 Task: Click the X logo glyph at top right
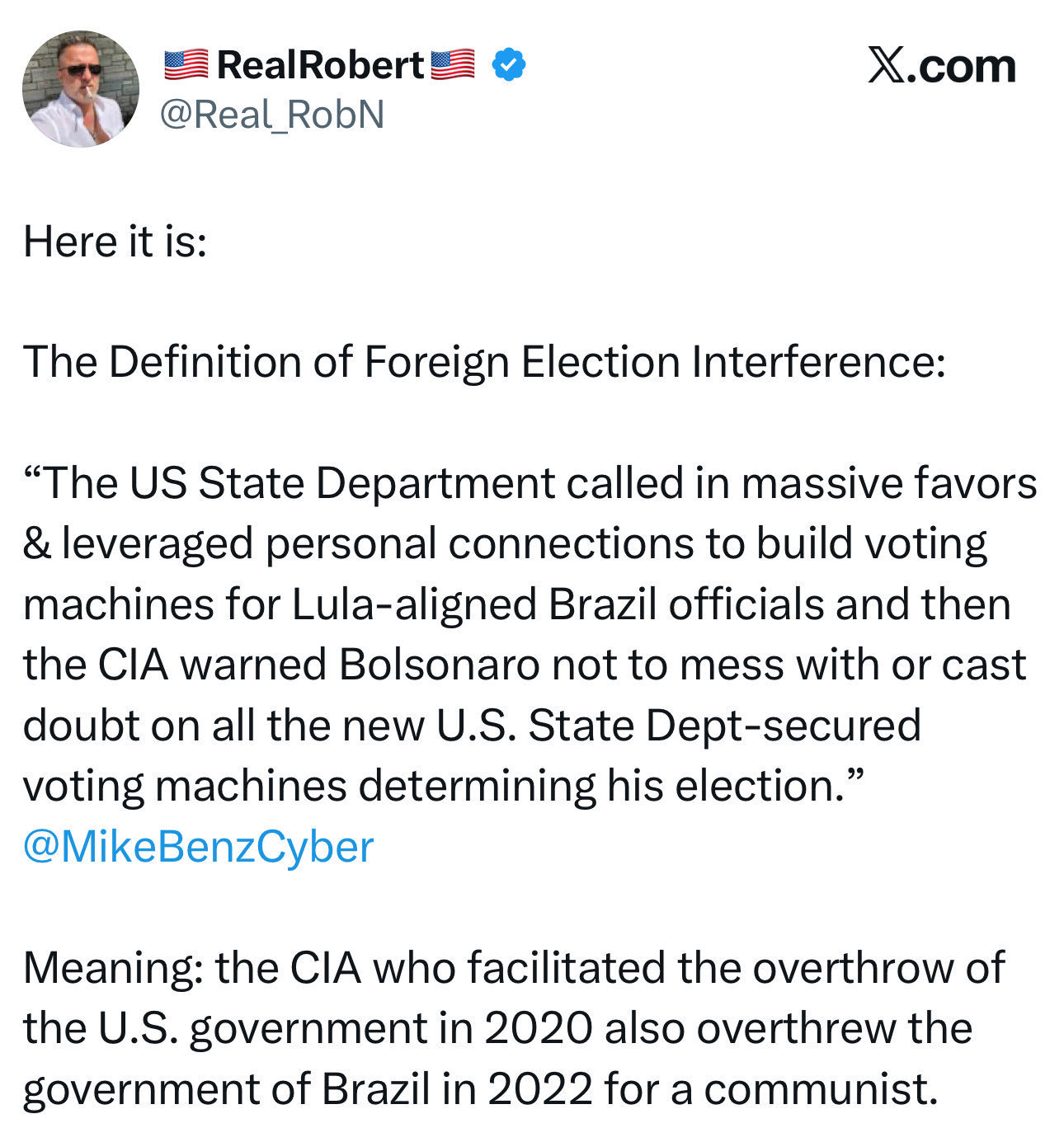pyautogui.click(x=887, y=66)
